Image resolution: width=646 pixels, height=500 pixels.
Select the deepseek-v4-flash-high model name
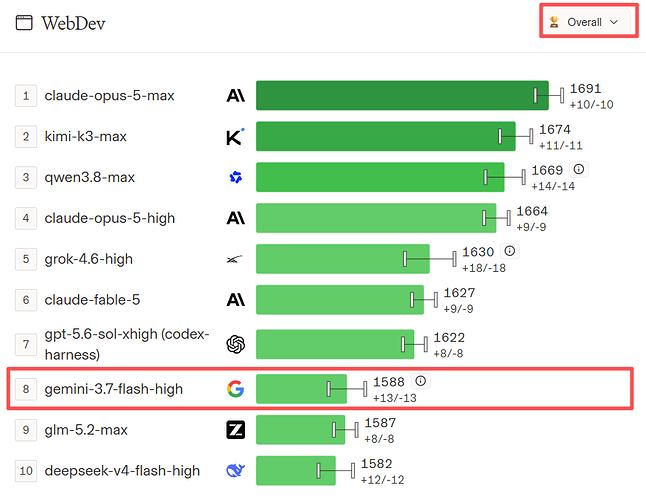click(122, 470)
